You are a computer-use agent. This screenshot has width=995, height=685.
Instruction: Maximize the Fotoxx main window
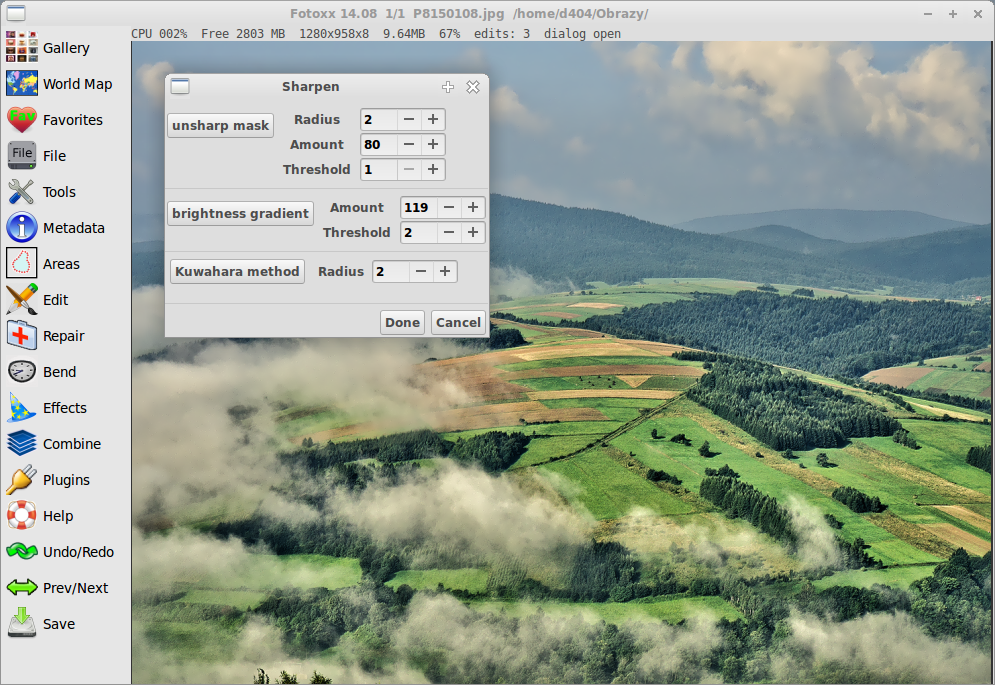pos(952,13)
